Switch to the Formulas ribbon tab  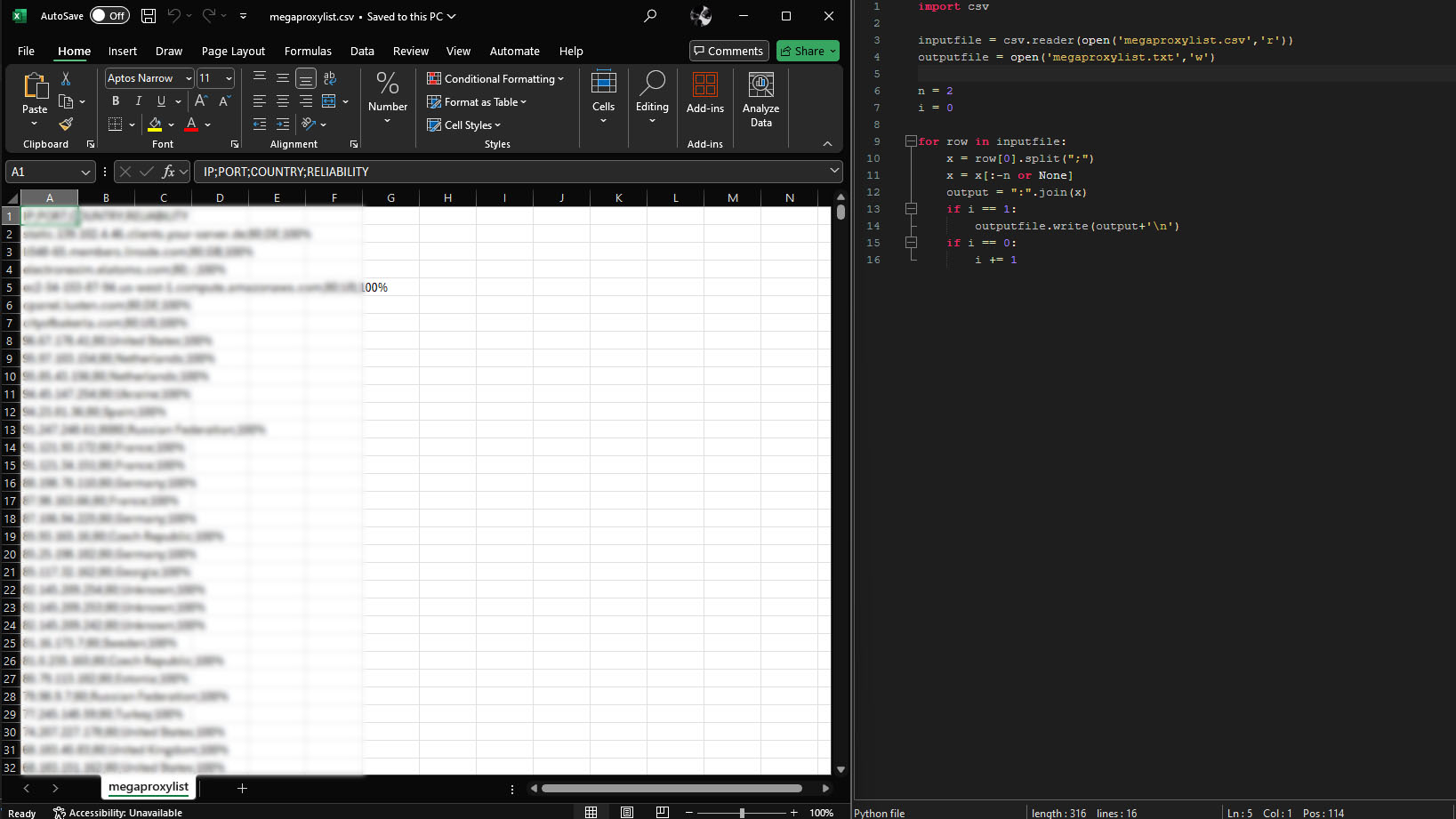(308, 51)
